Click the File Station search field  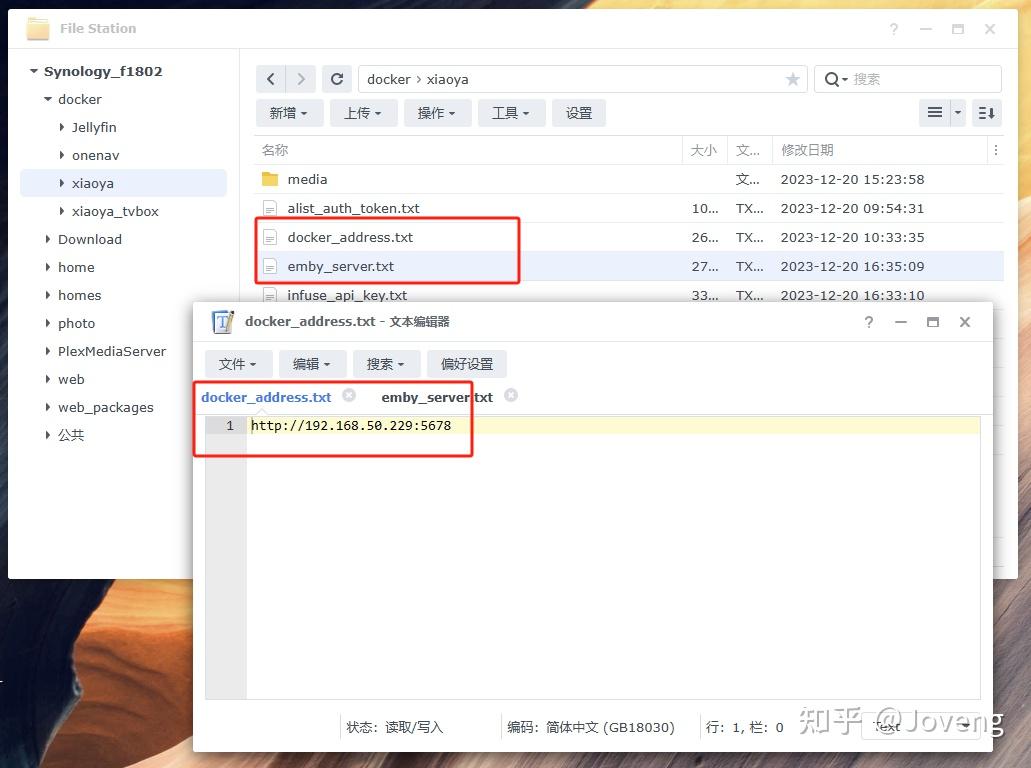click(908, 80)
